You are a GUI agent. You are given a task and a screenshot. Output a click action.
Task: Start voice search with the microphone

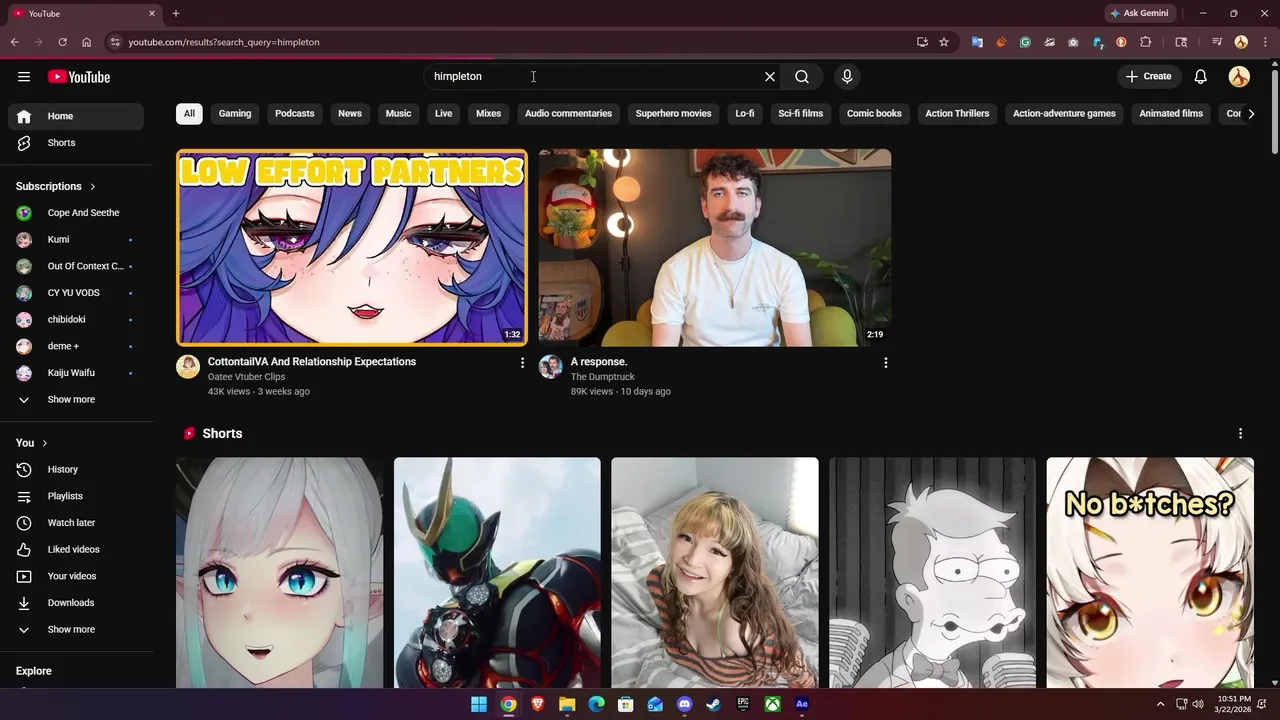pyautogui.click(x=847, y=76)
